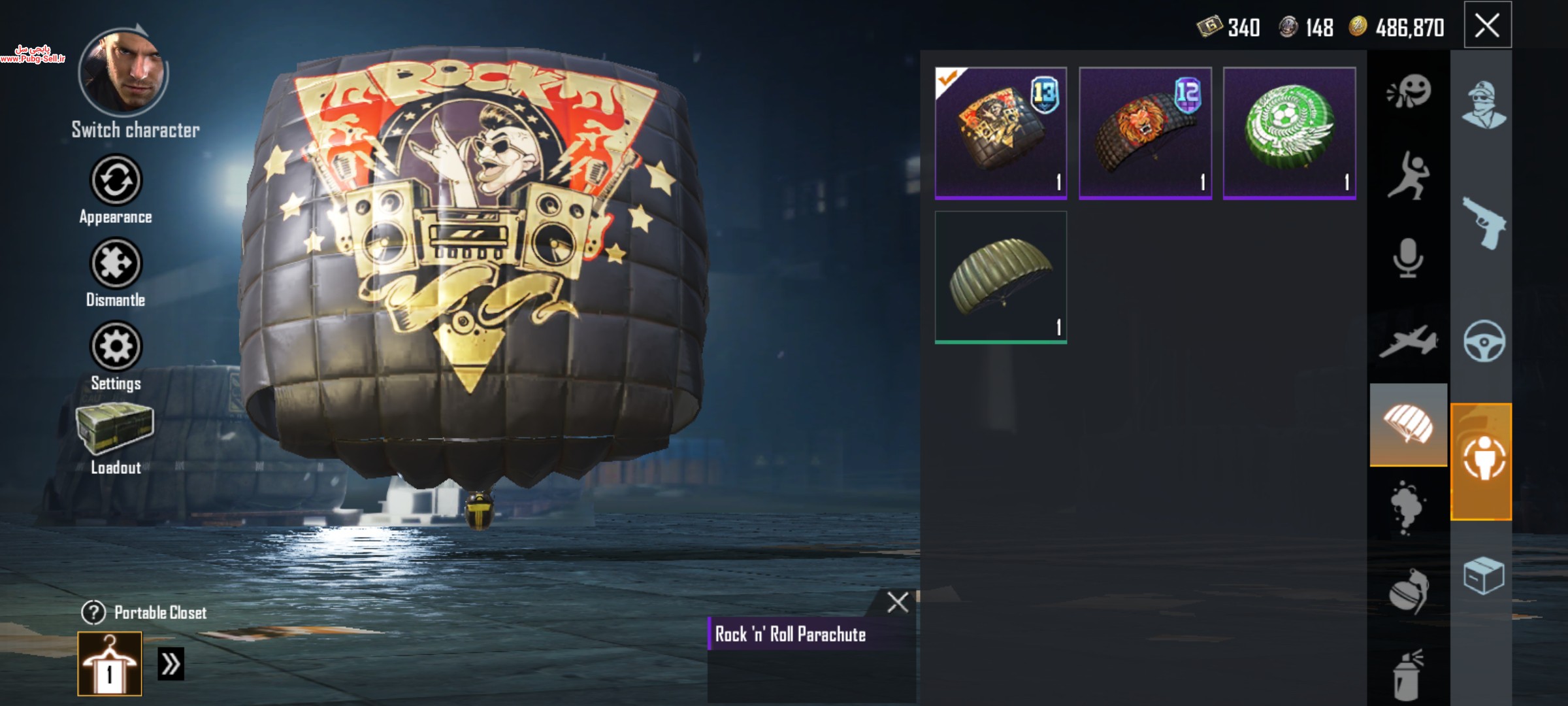Viewport: 1568px width, 706px height.
Task: Equip the default olive parachute
Action: click(x=1001, y=277)
